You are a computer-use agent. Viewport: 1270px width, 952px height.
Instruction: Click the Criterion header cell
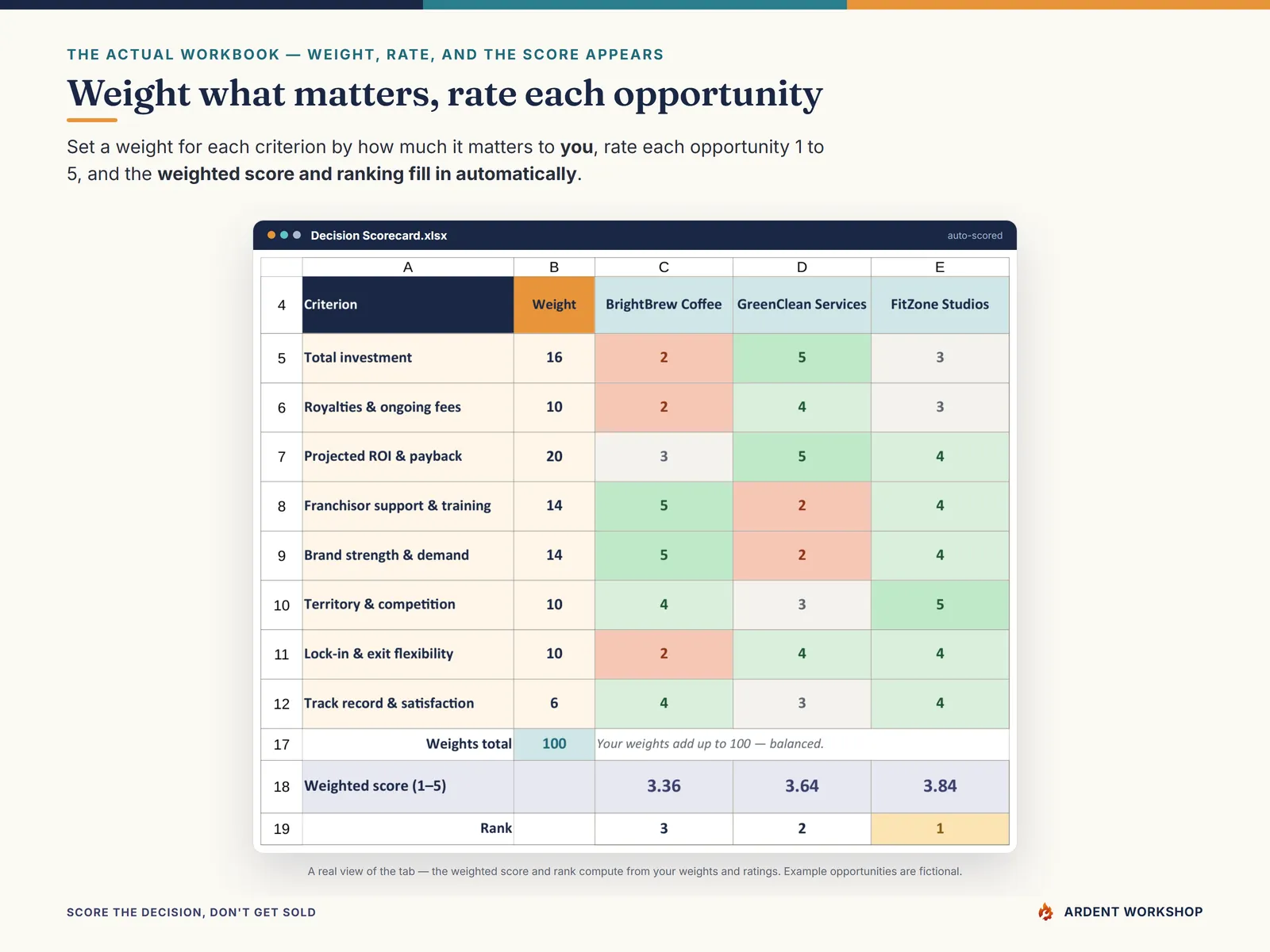point(408,305)
